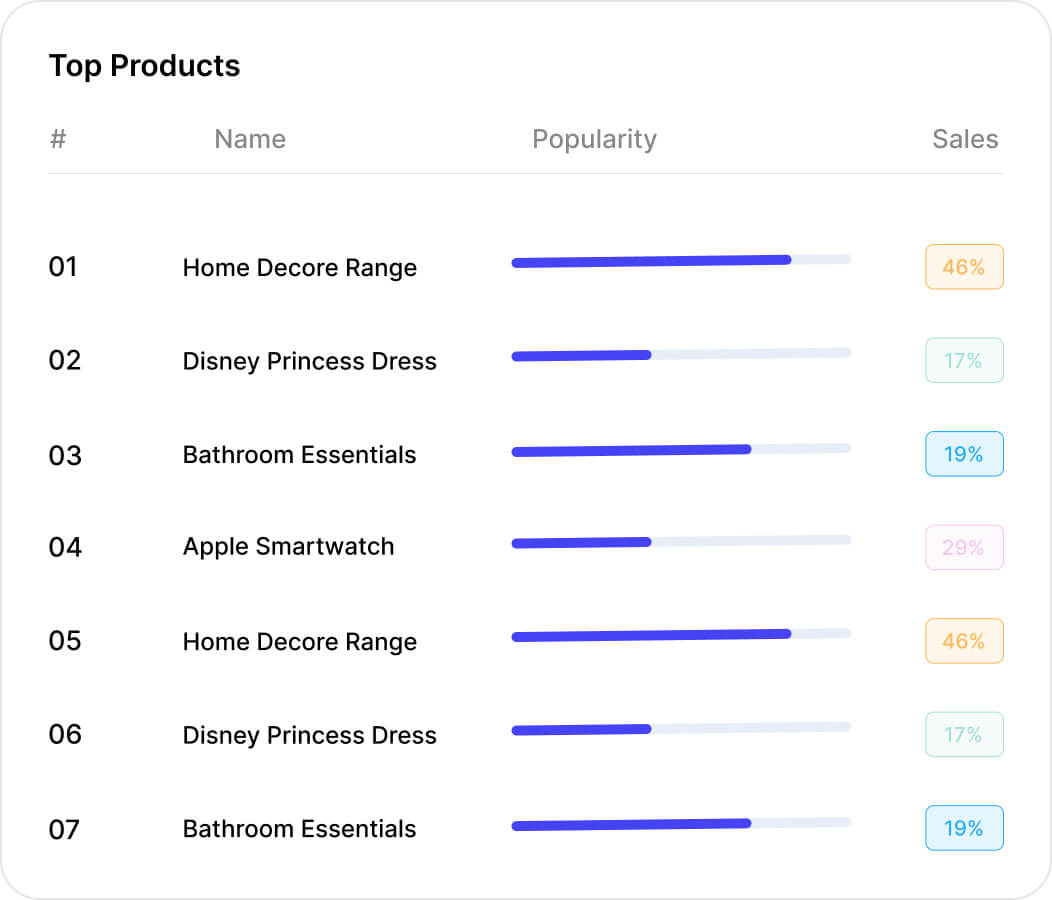Image resolution: width=1052 pixels, height=900 pixels.
Task: Click the 19% sales badge in row 03
Action: (x=964, y=454)
